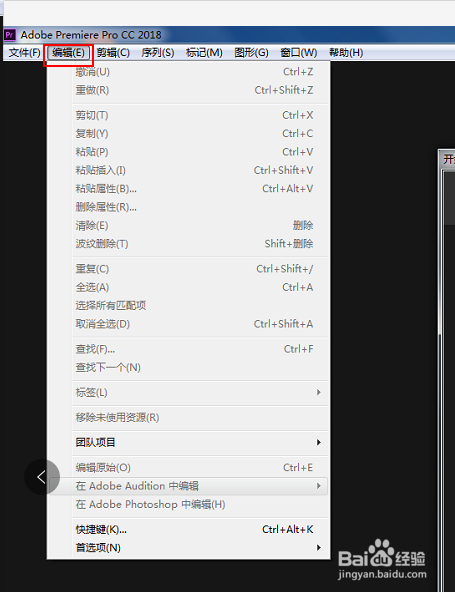Choose 移除未使用资源(R) entry
The width and height of the screenshot is (455, 592).
[189, 418]
